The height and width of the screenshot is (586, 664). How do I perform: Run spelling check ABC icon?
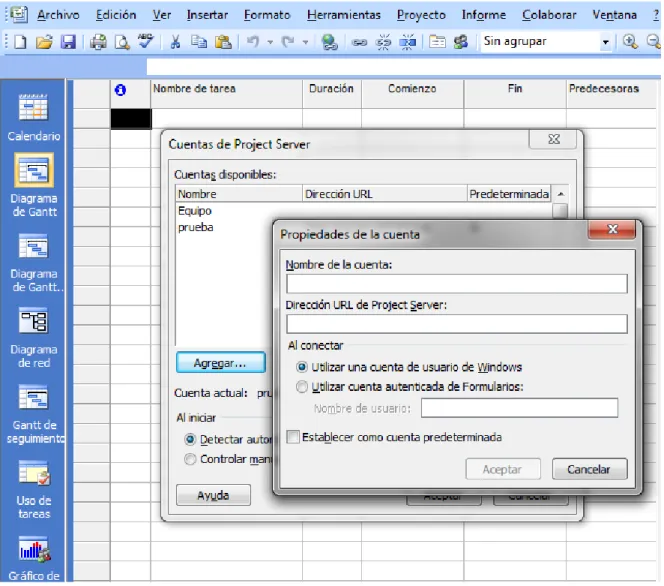pyautogui.click(x=145, y=41)
